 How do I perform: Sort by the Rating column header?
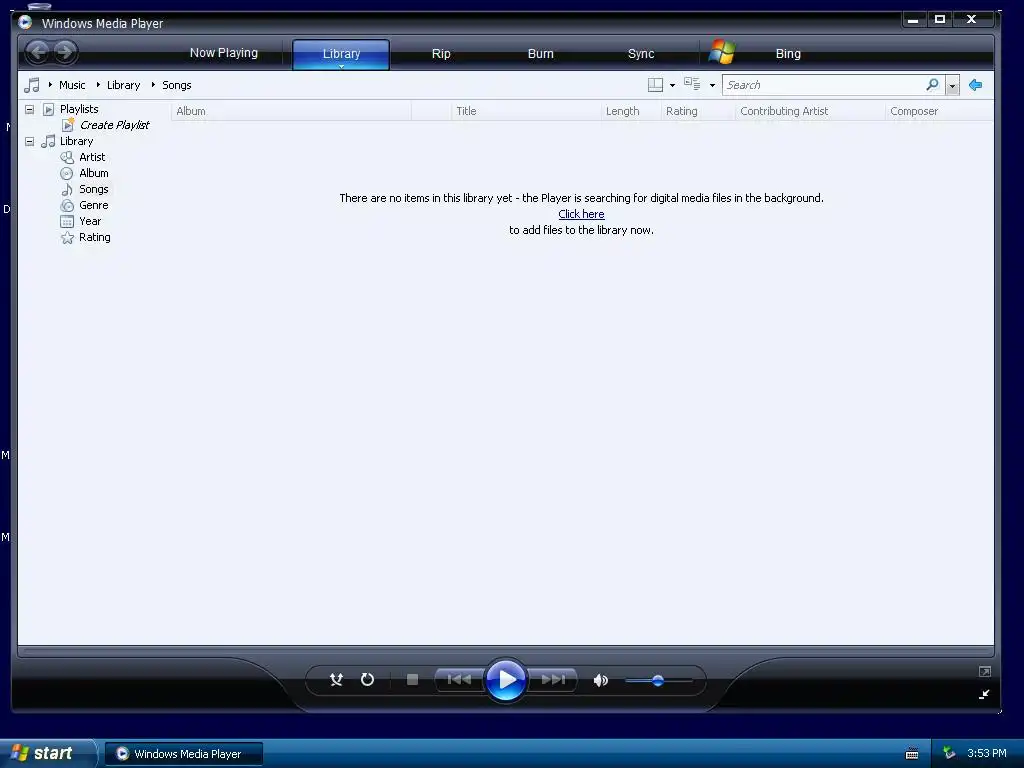click(x=698, y=111)
